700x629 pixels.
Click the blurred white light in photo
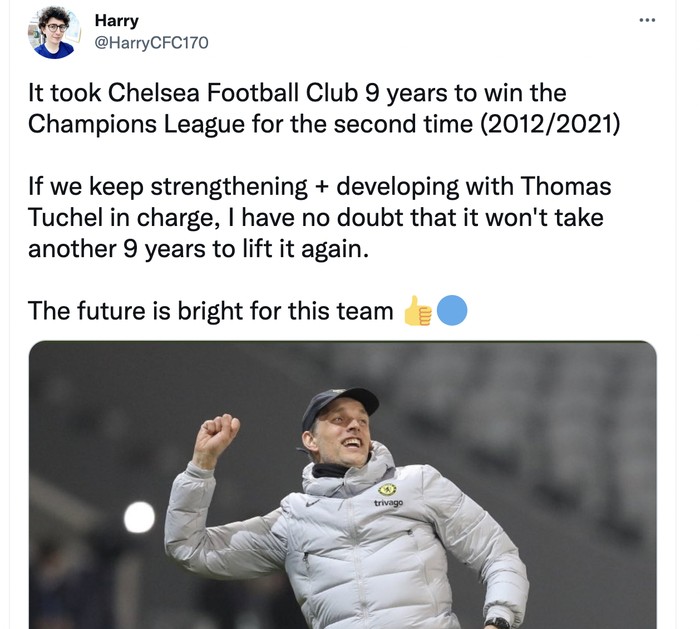tap(139, 517)
